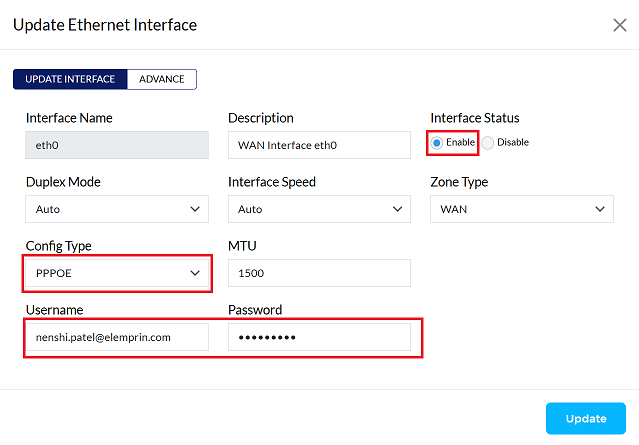Switch to the ADVANCE tab
639x445 pixels.
click(162, 79)
